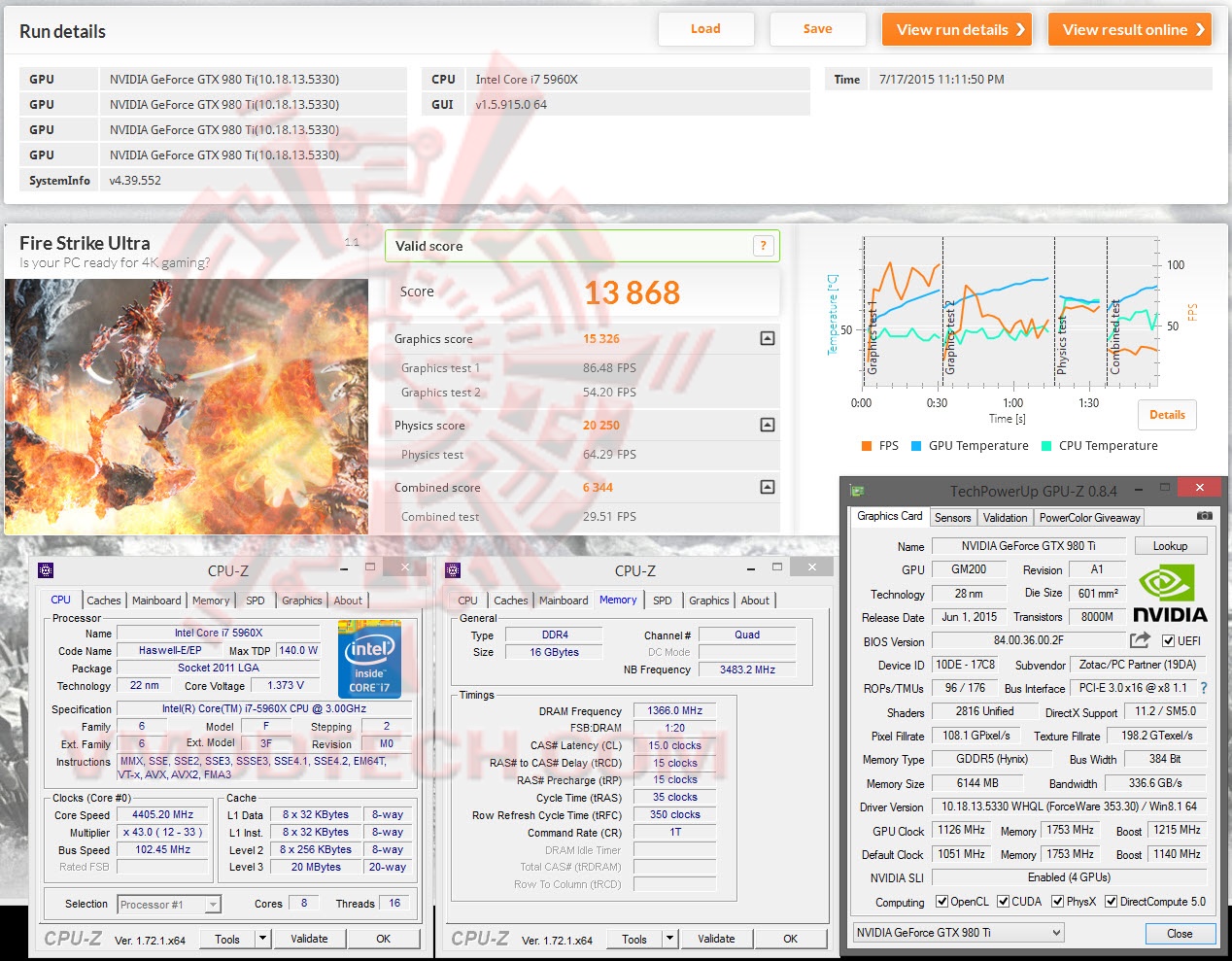
Task: Toggle the OpenCL computing checkbox
Action: (941, 902)
